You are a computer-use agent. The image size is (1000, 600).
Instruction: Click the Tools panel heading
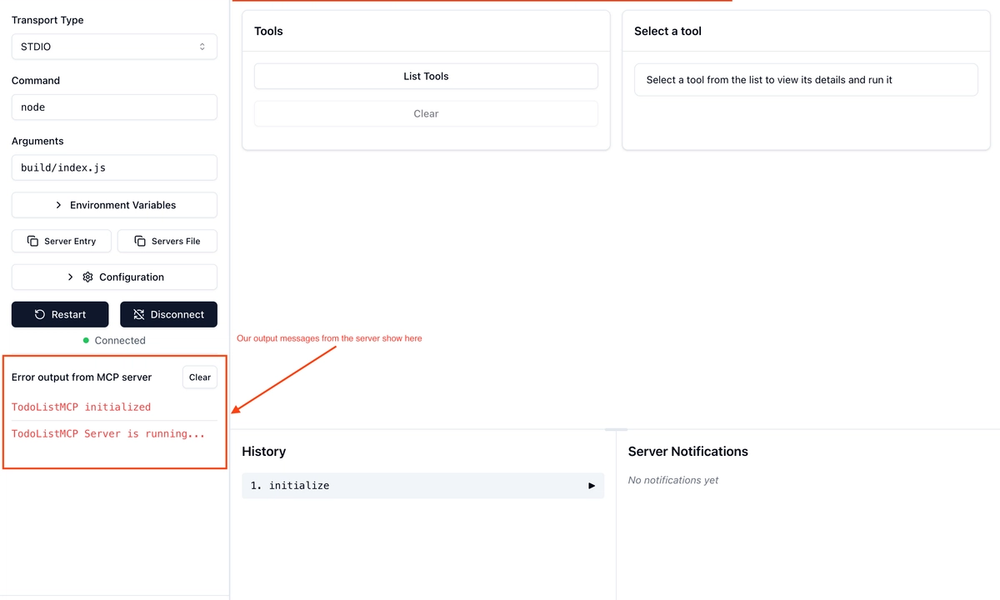pos(268,31)
